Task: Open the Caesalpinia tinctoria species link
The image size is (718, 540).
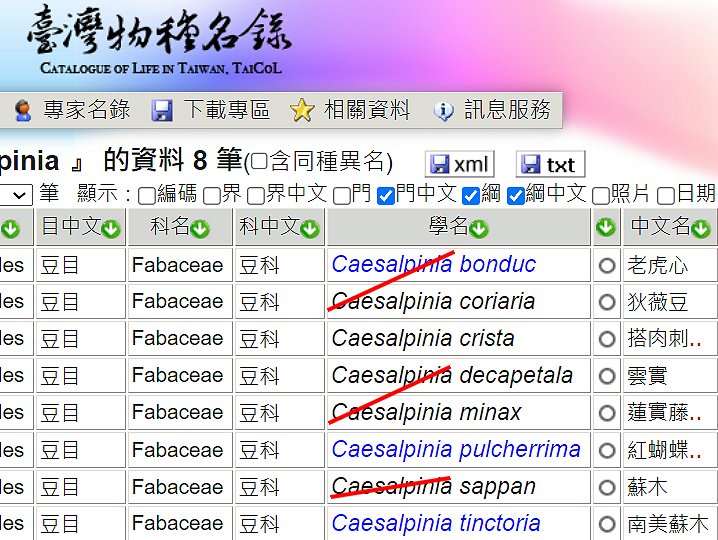Action: (435, 523)
